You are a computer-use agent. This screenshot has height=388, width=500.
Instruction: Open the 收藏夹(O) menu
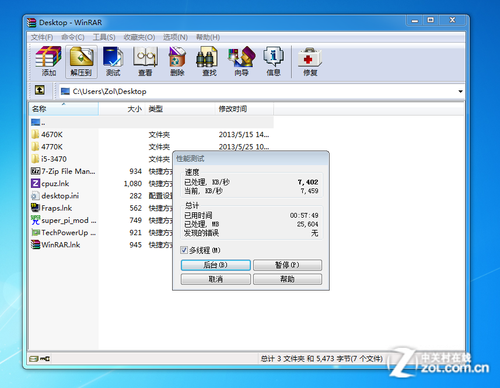point(139,37)
